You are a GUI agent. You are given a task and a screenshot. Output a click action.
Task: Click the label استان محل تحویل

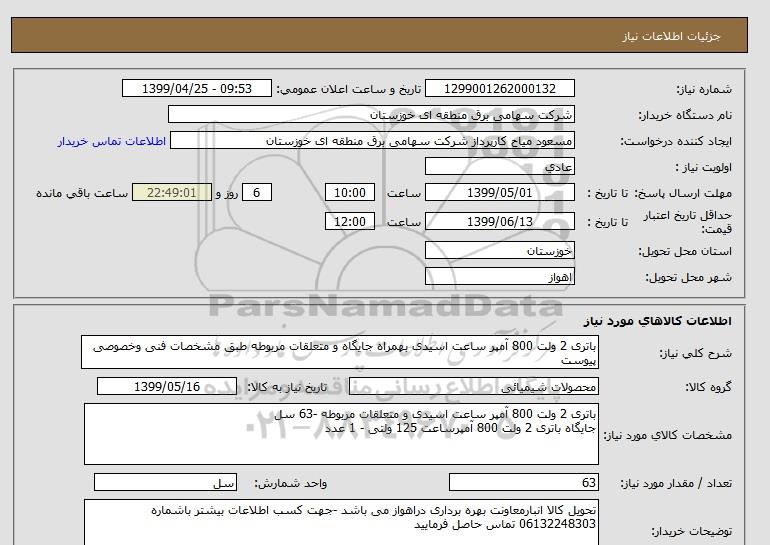(685, 251)
